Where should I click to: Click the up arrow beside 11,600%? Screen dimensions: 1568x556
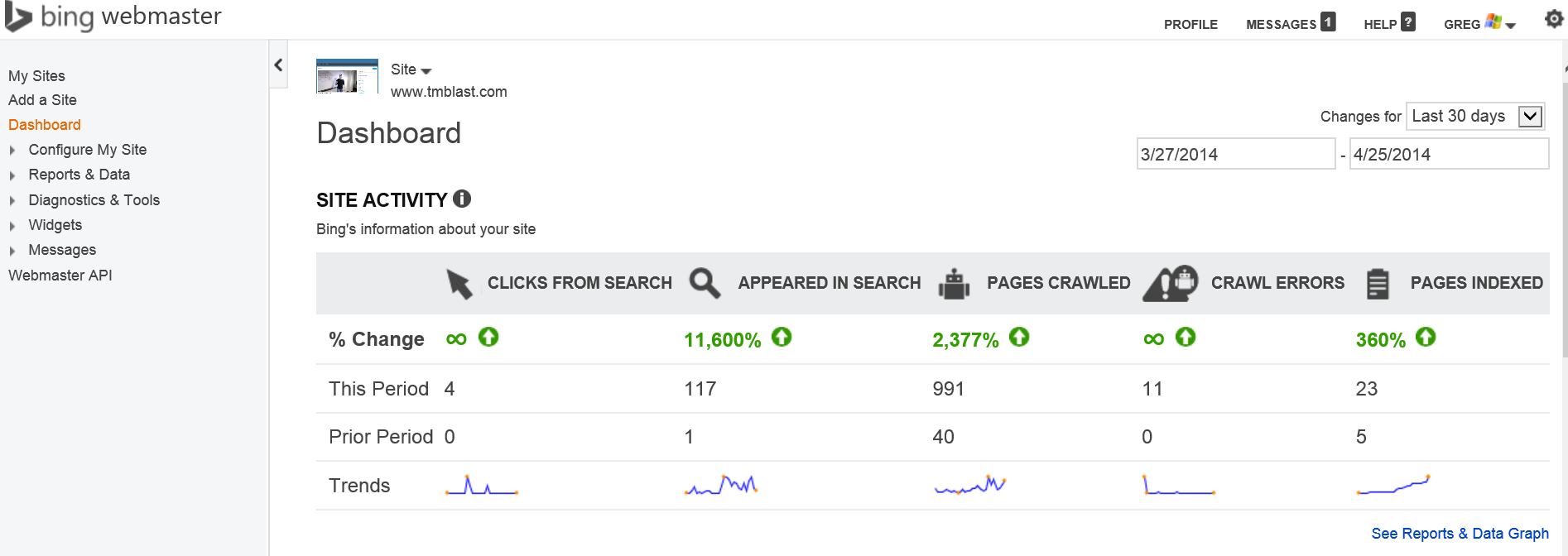782,337
